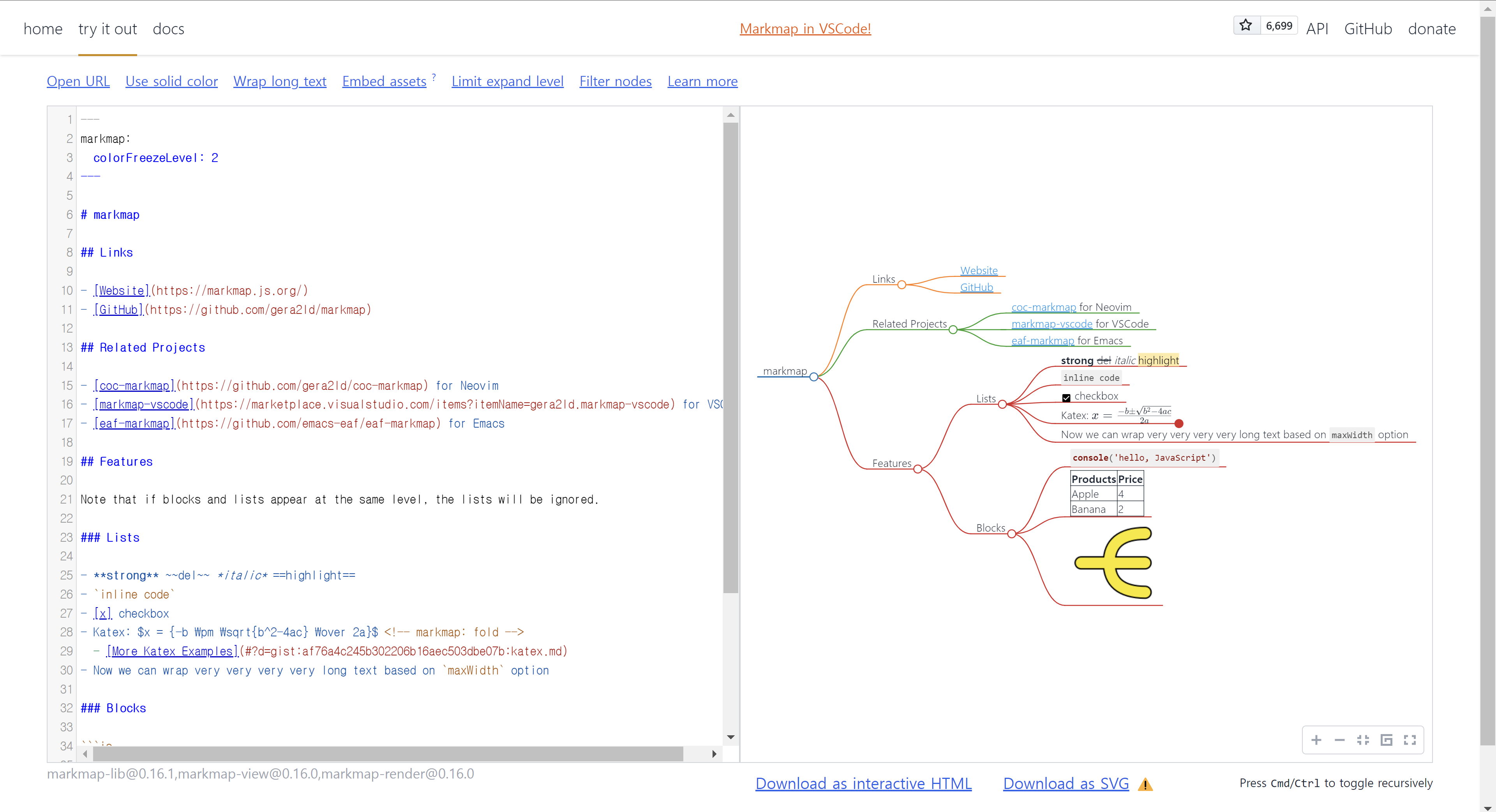Click the 'inline code' mindmap node
The width and height of the screenshot is (1496, 812).
point(1091,378)
